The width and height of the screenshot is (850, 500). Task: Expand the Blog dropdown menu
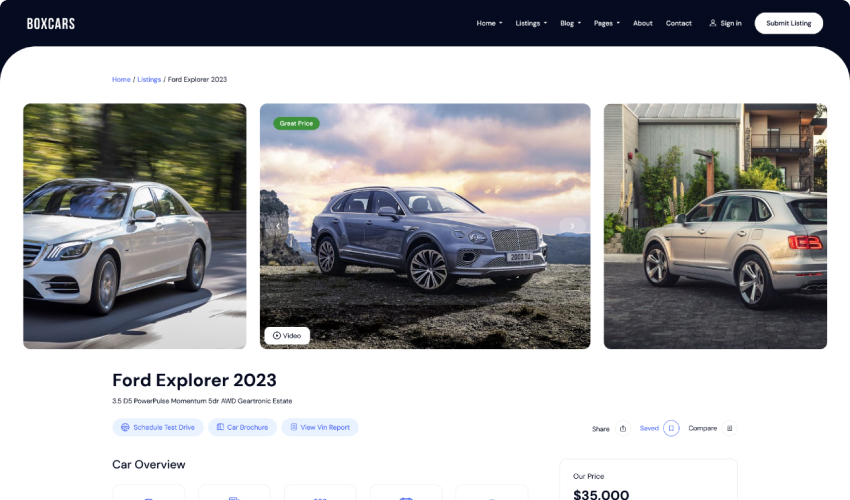coord(570,23)
